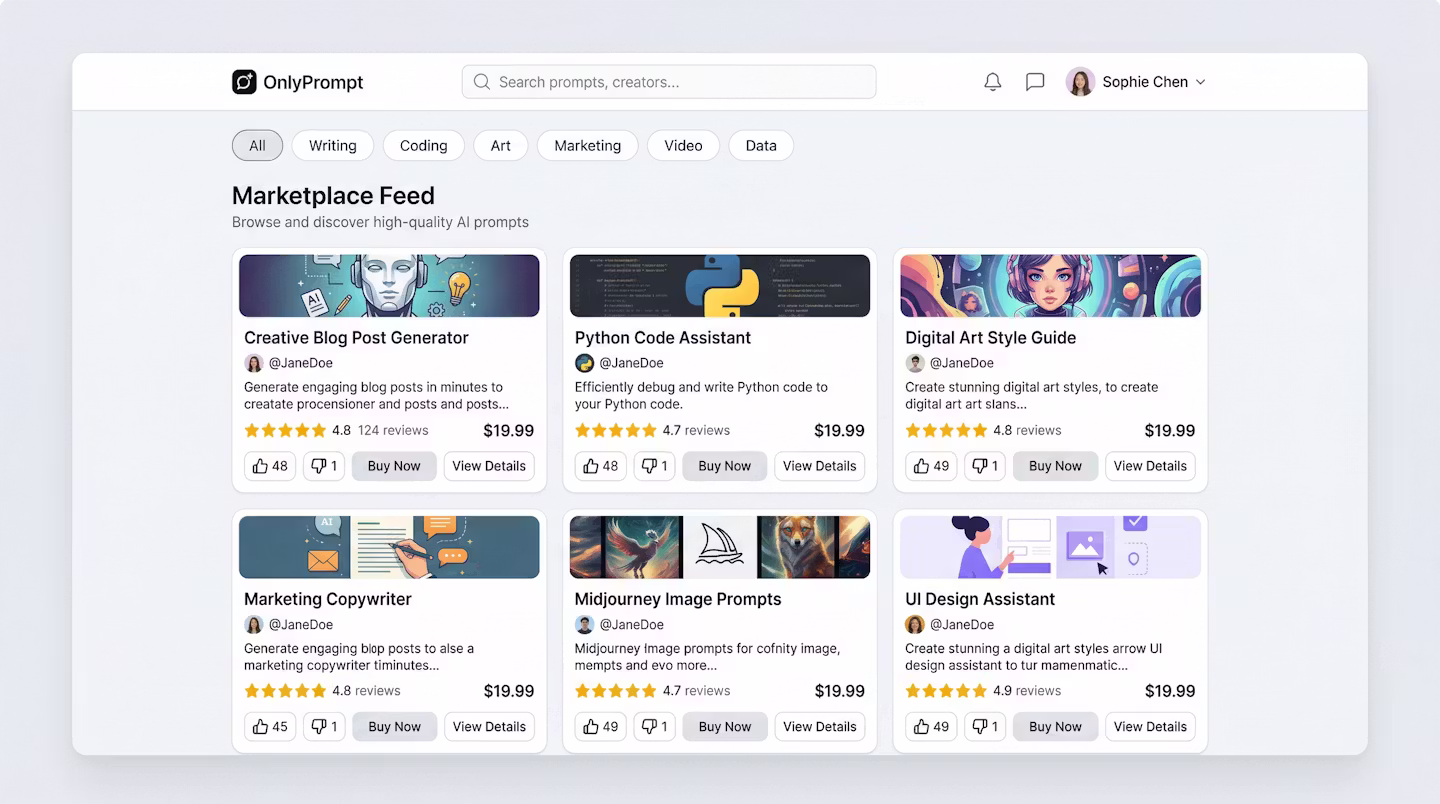
Task: Switch to the Marketing category filter
Action: coord(587,145)
